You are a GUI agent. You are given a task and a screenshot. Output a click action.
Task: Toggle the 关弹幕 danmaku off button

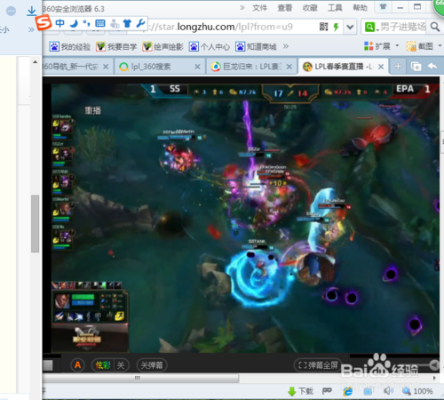click(x=152, y=365)
